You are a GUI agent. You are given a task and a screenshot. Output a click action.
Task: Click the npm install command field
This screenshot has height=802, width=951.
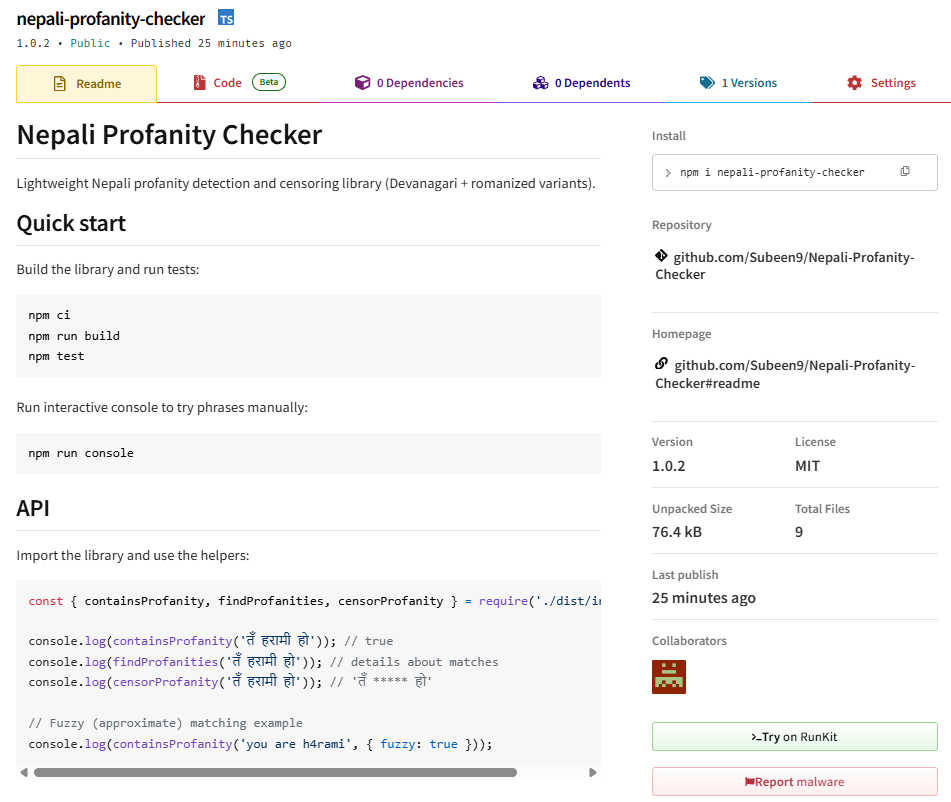point(795,172)
